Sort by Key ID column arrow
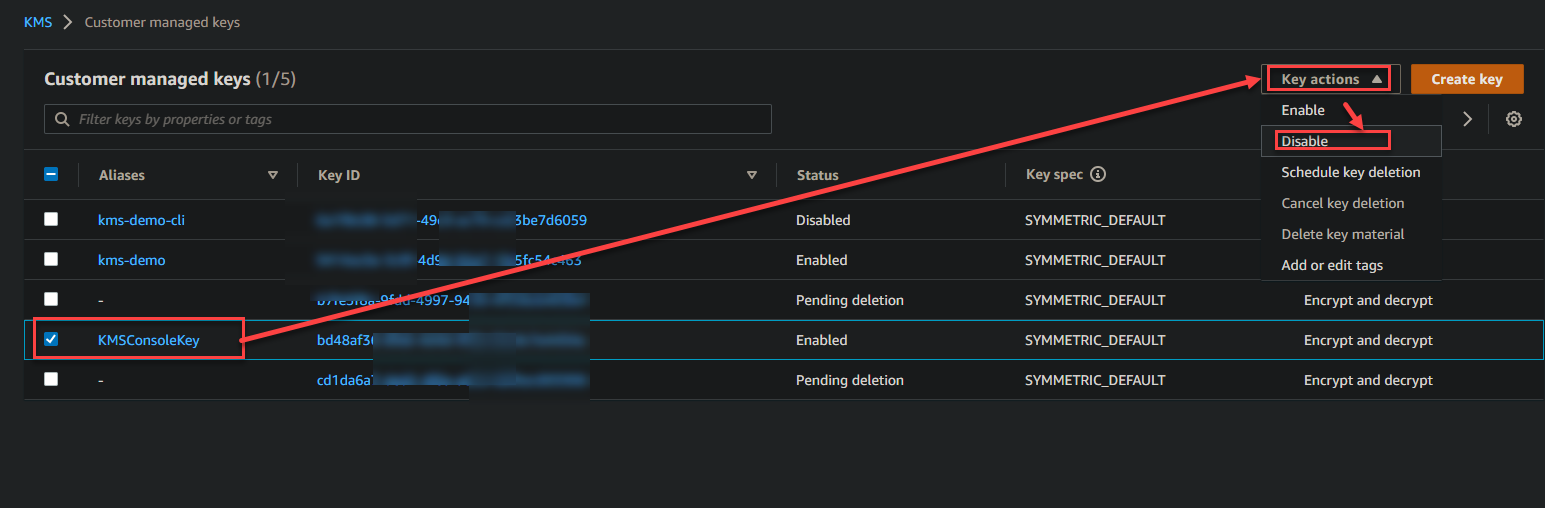This screenshot has height=508, width=1545. pyautogui.click(x=752, y=175)
